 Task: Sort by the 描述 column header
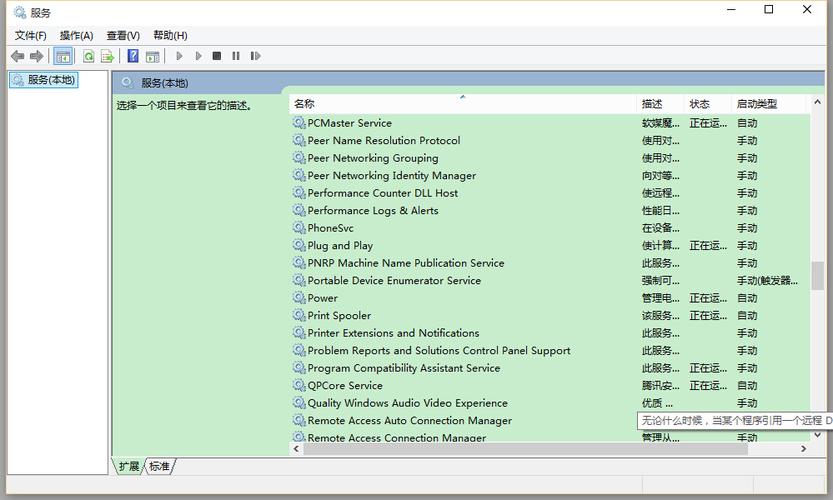pyautogui.click(x=660, y=104)
